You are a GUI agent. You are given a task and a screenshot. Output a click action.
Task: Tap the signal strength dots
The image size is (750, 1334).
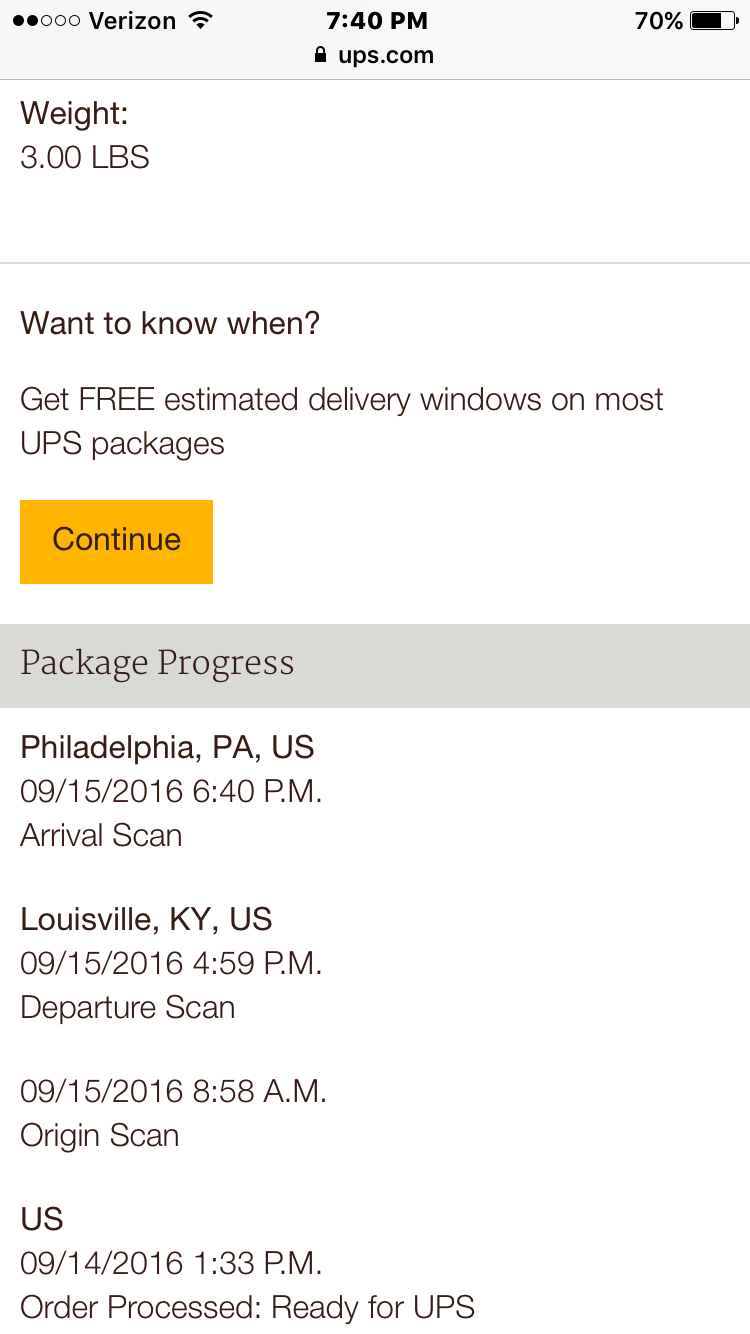47,21
